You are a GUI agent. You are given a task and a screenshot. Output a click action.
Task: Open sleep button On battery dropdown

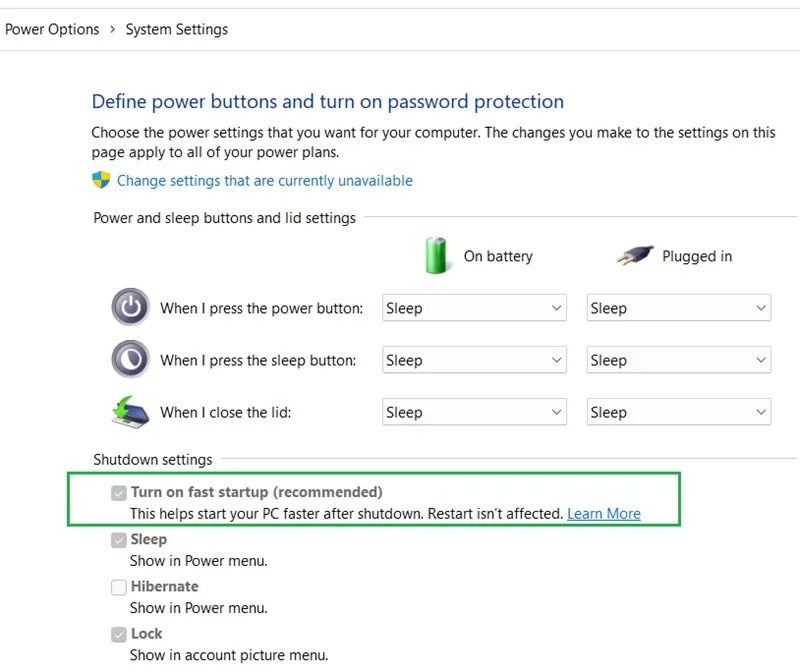point(474,360)
